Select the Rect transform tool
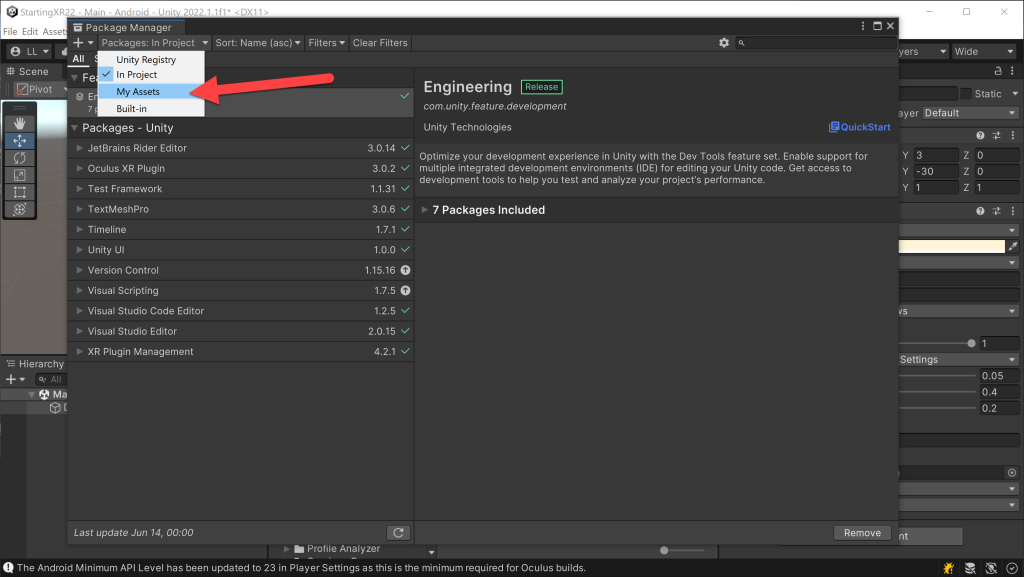This screenshot has height=577, width=1024. (20, 193)
